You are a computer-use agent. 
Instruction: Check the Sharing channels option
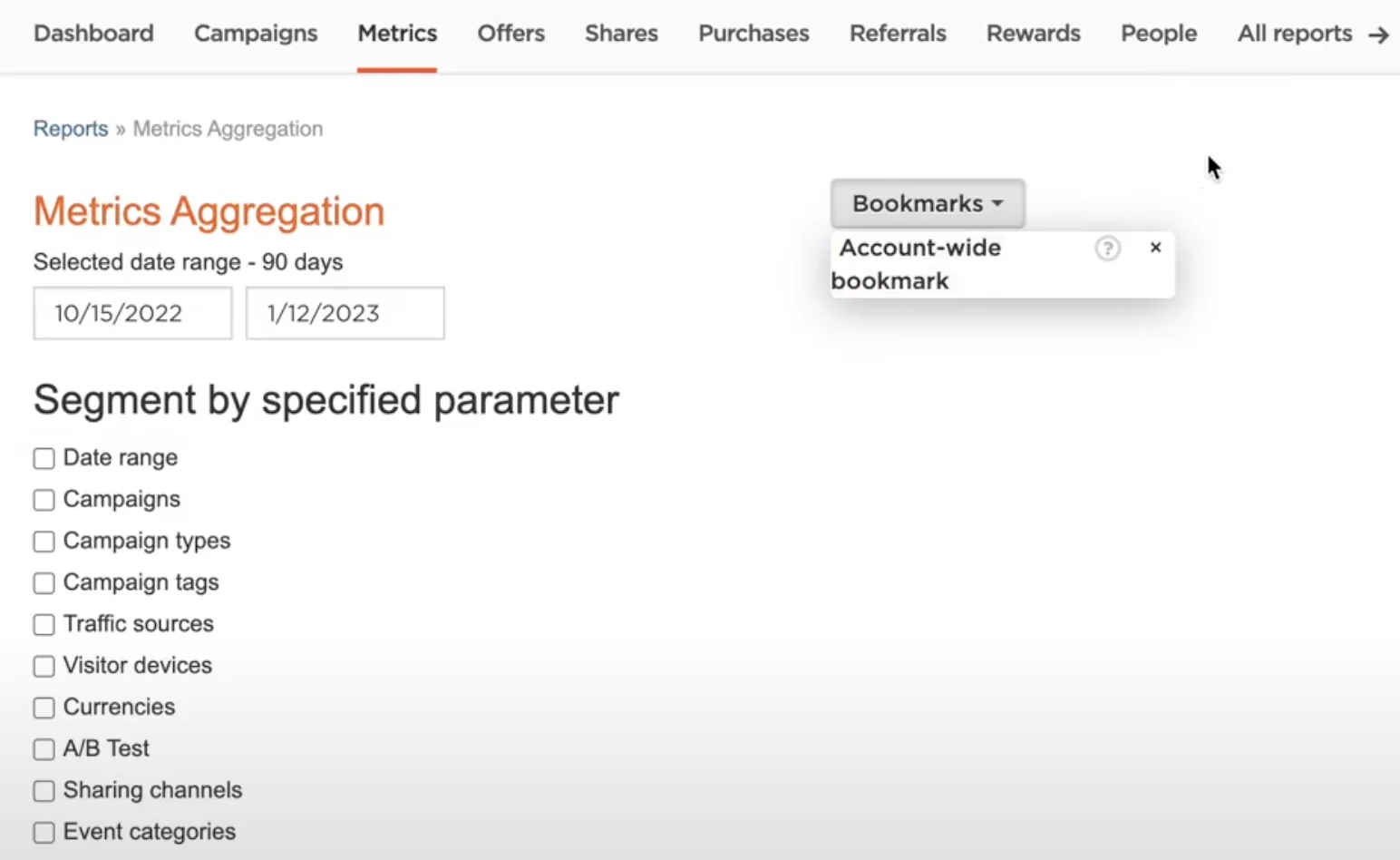click(44, 791)
